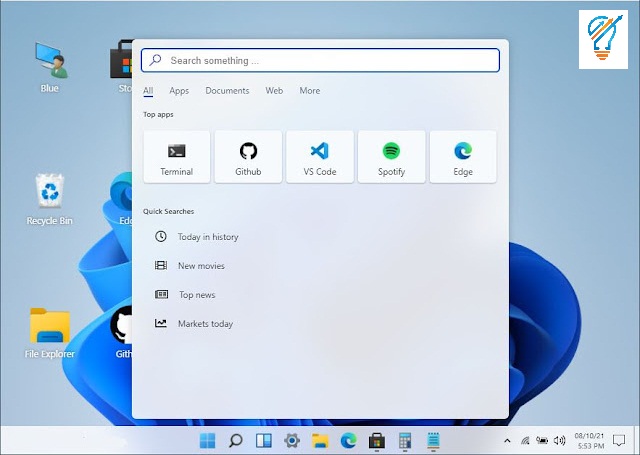Switch to the Web tab

pos(274,91)
